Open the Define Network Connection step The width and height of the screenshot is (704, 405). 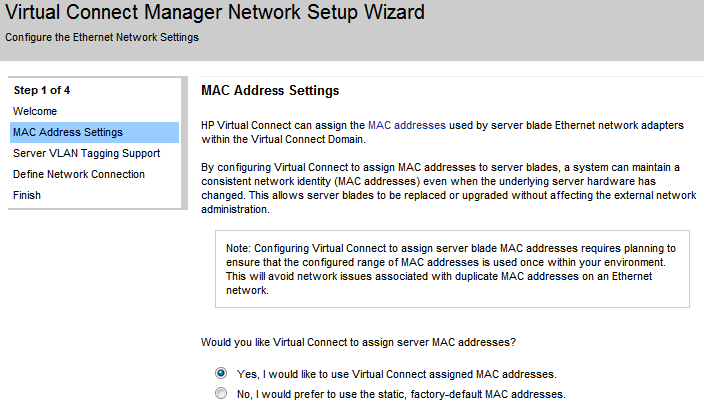click(79, 174)
